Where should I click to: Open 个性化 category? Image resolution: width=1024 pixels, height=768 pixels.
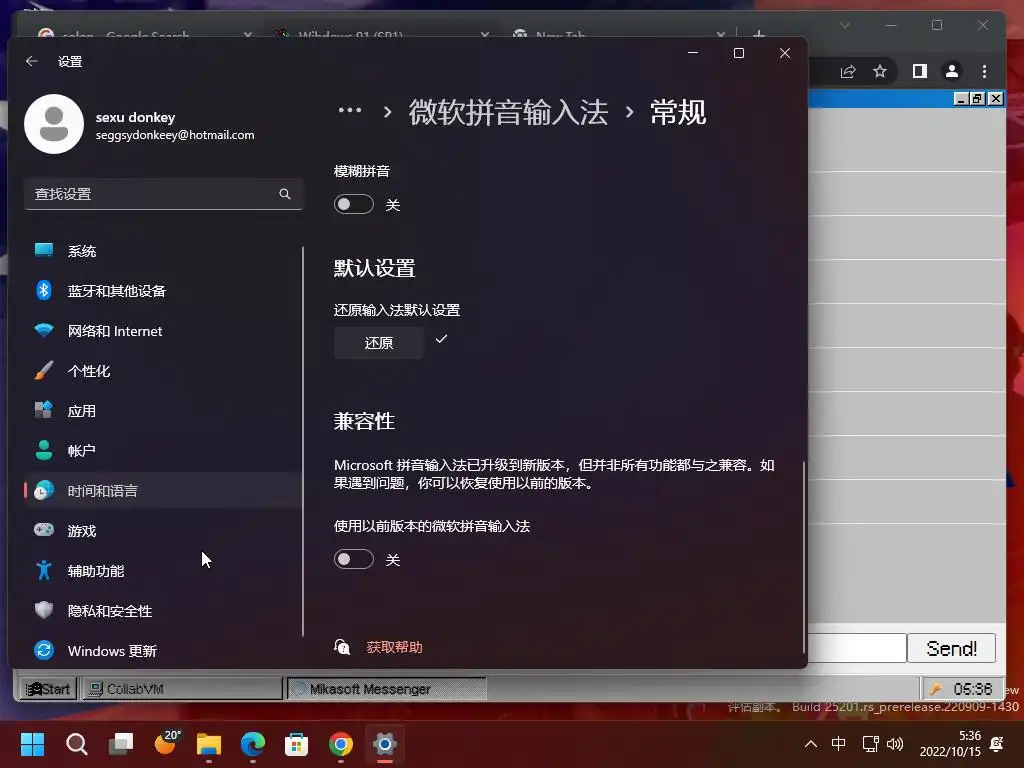(163, 371)
